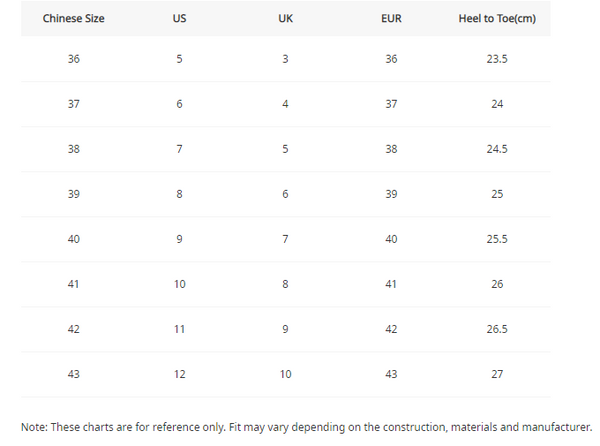The image size is (600, 446).
Task: Click the US column header
Action: tap(179, 18)
